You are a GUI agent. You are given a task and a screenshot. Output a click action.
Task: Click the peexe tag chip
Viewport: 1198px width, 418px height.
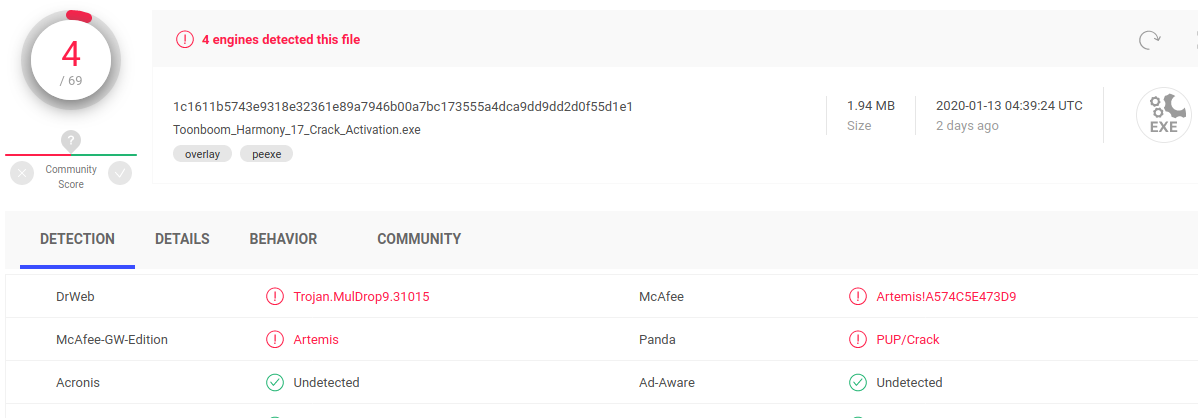tap(266, 154)
